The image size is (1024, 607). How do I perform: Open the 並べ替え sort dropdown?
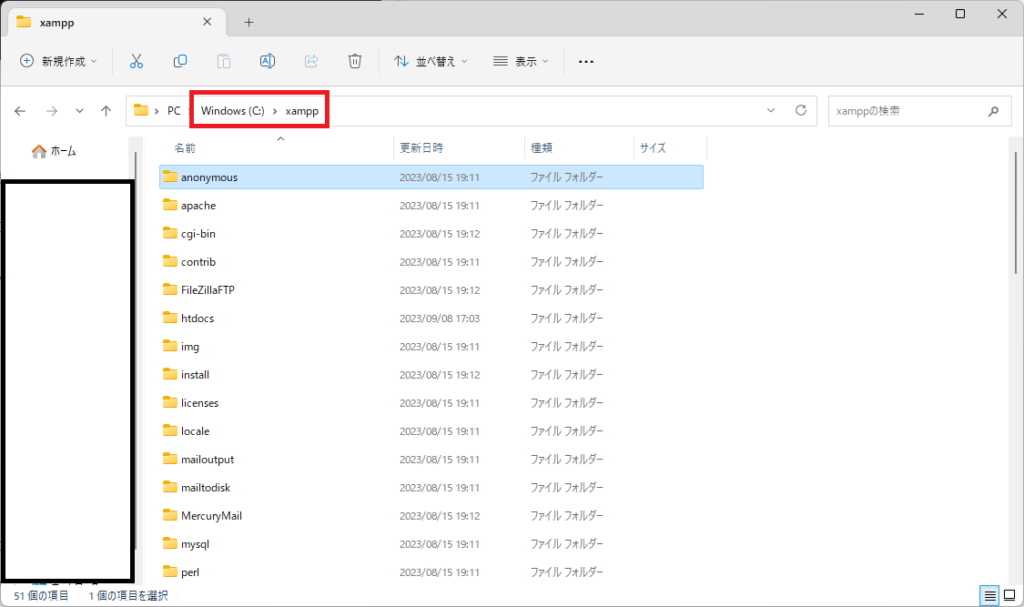430,61
